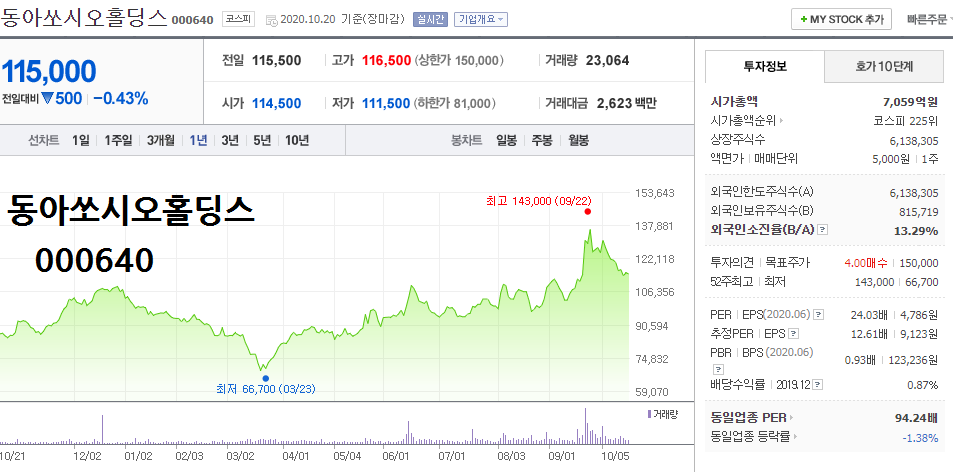Switch to 주봉 candle chart
Image resolution: width=953 pixels, height=472 pixels.
[x=542, y=140]
